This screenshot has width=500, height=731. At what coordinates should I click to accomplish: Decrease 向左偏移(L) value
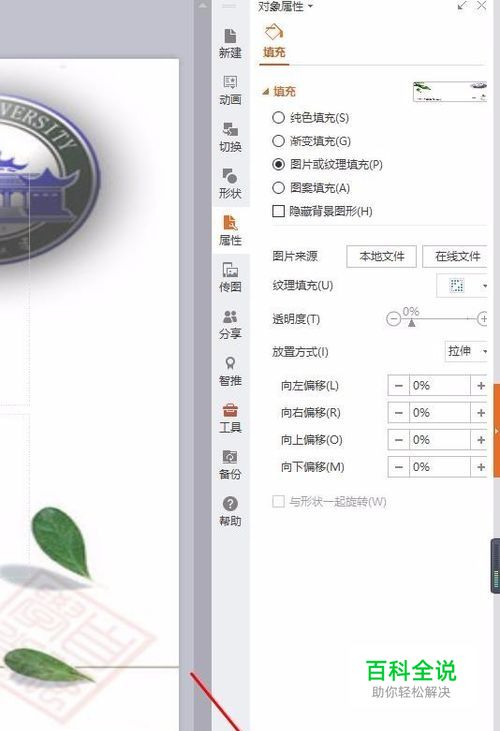[x=398, y=386]
